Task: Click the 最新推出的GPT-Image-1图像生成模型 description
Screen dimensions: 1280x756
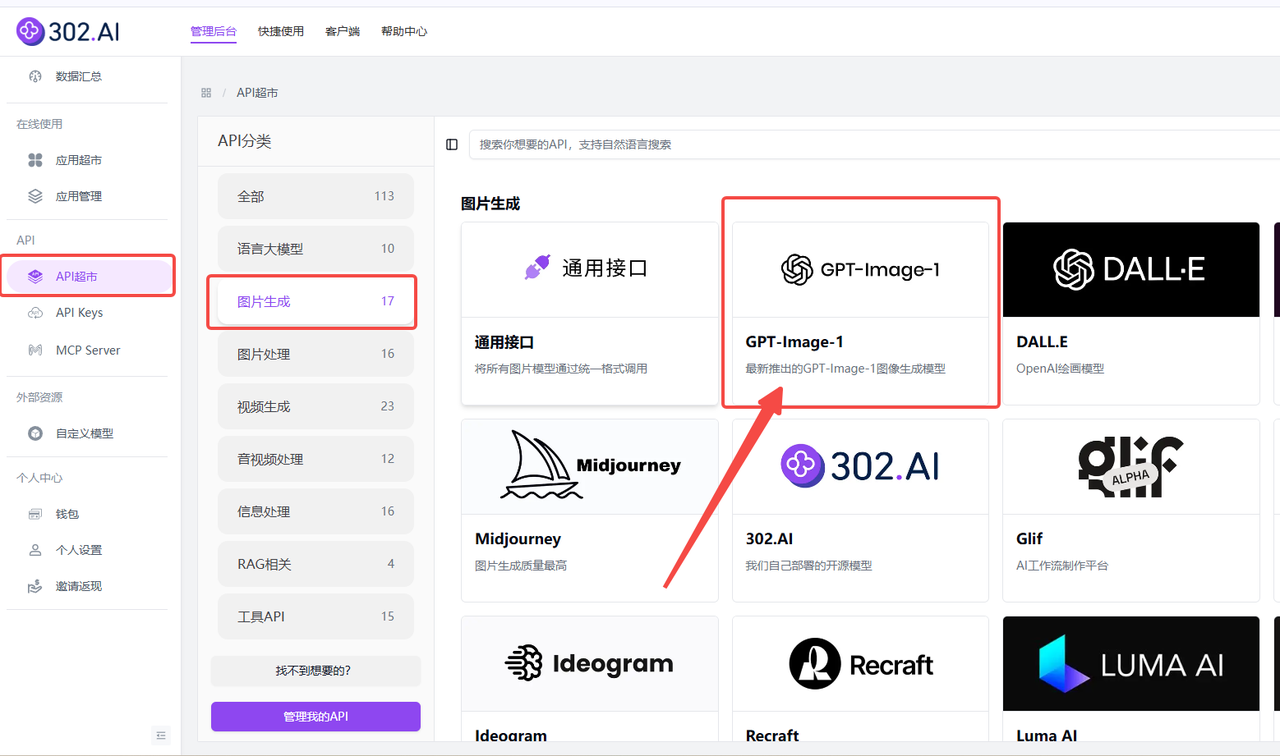Action: pyautogui.click(x=845, y=368)
